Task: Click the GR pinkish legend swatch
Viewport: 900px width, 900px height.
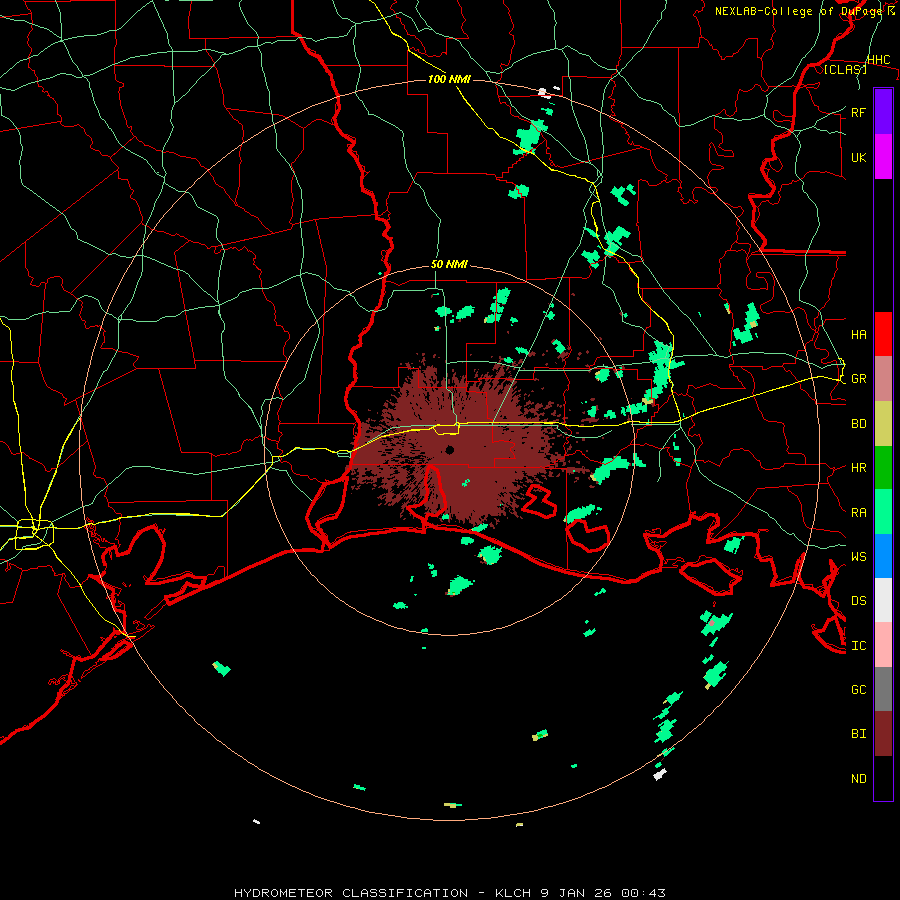Action: click(x=883, y=379)
